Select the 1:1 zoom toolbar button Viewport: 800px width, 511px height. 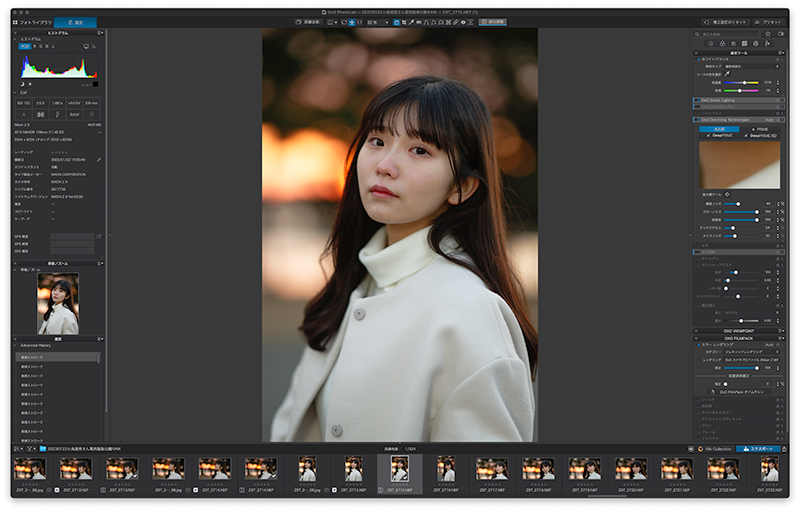pos(360,22)
